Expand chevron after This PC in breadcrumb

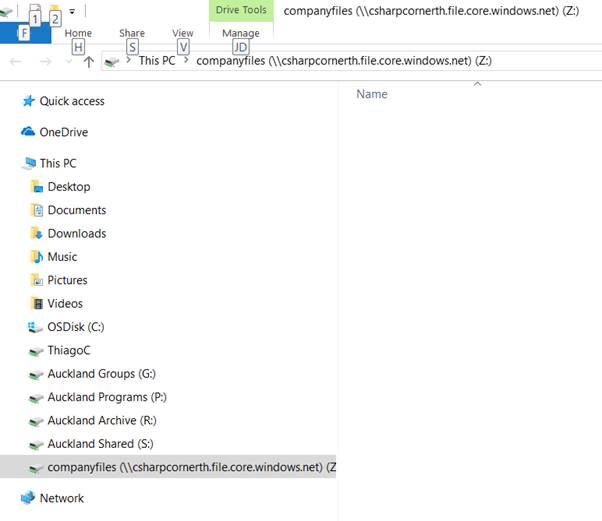tap(186, 60)
